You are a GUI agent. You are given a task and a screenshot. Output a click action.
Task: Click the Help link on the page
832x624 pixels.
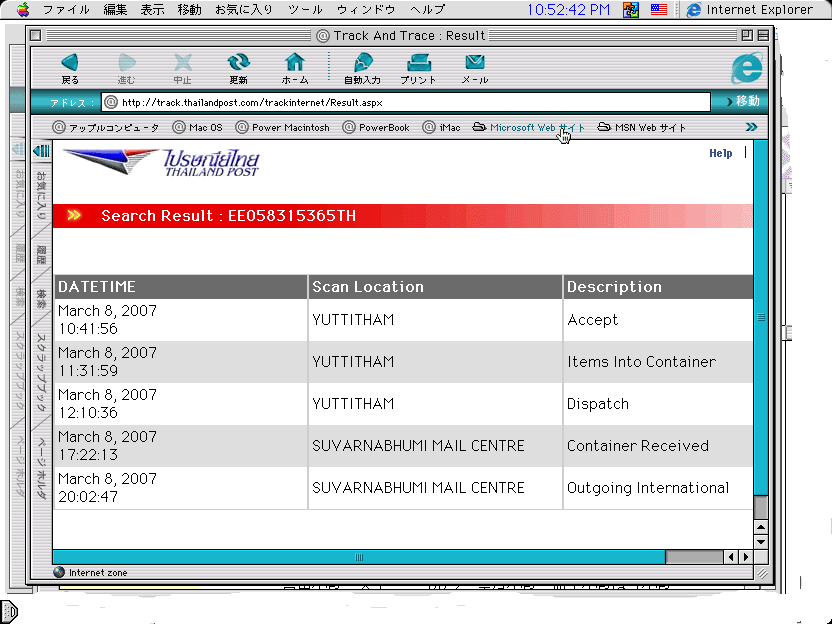(720, 153)
